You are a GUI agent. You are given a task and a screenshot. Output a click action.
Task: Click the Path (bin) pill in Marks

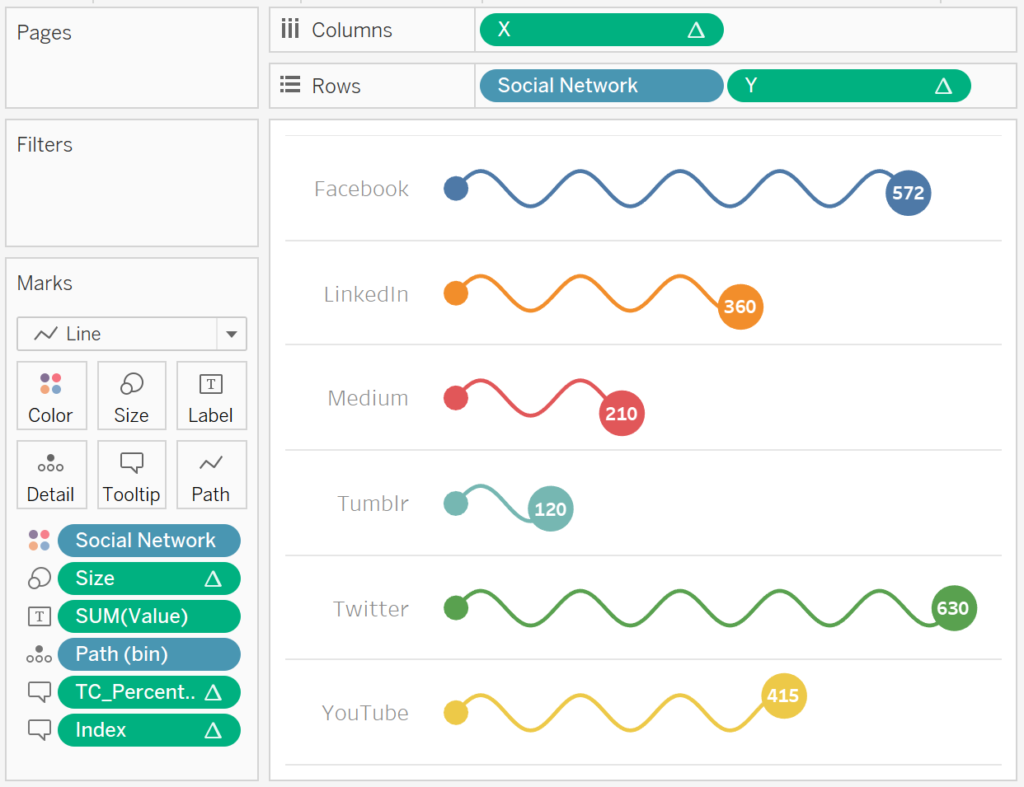pyautogui.click(x=149, y=654)
